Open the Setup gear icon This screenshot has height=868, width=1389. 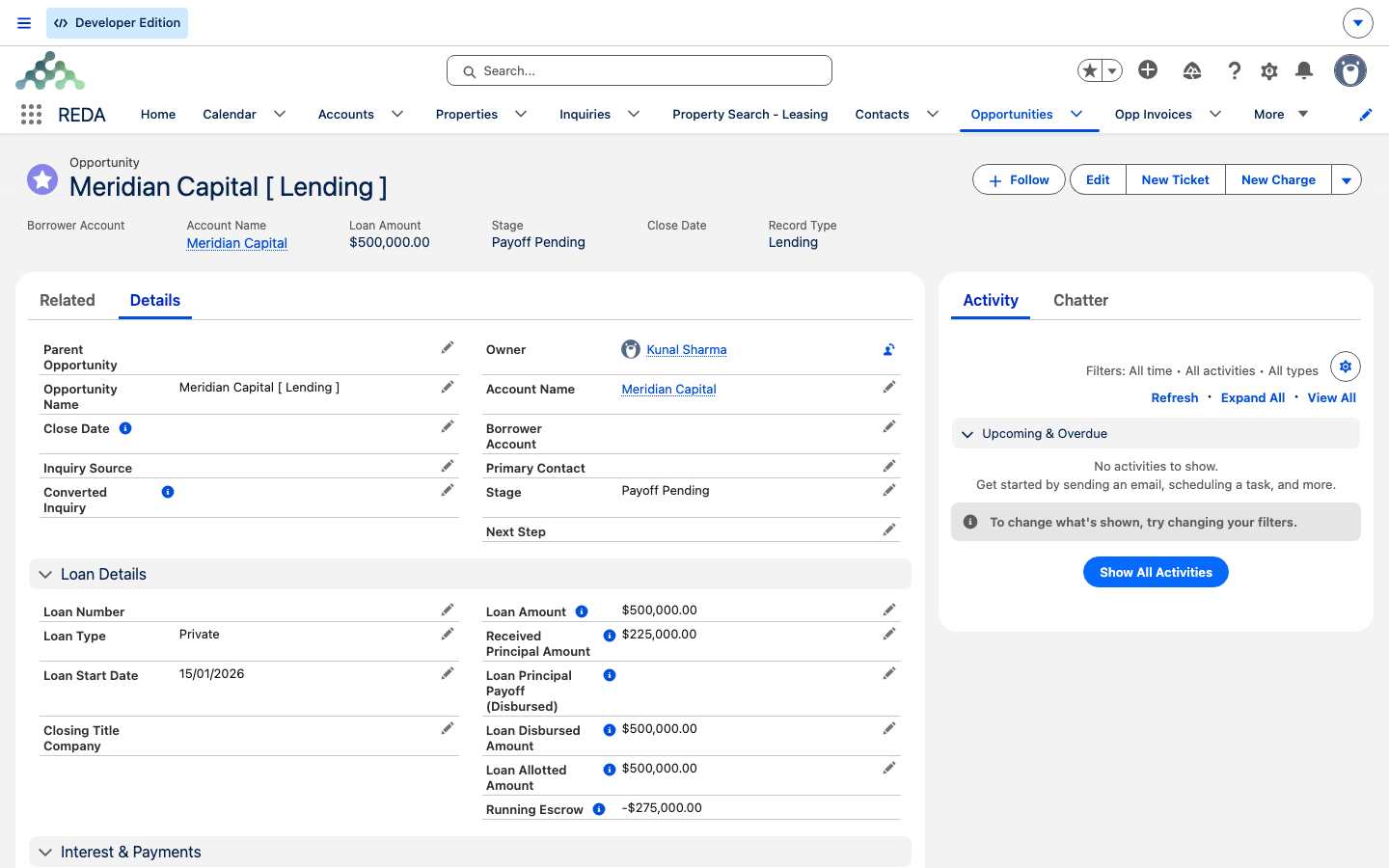(x=1269, y=70)
